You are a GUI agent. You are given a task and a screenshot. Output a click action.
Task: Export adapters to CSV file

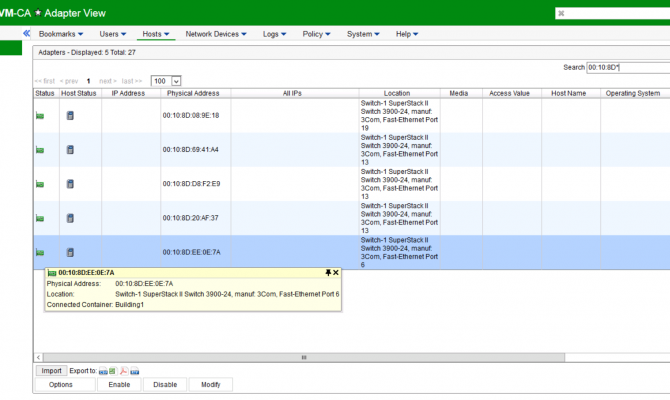pos(103,370)
